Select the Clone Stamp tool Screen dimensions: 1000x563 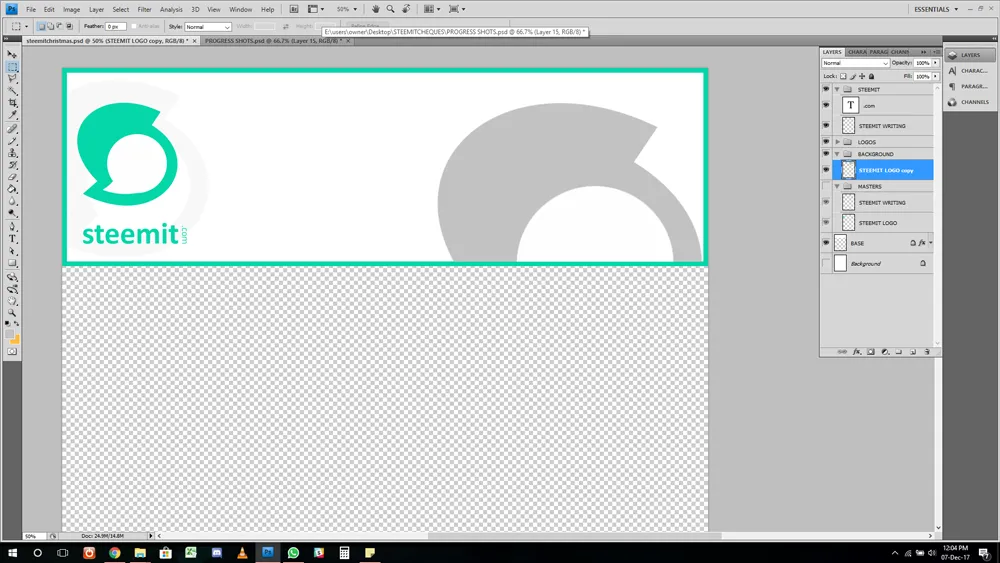click(x=12, y=154)
